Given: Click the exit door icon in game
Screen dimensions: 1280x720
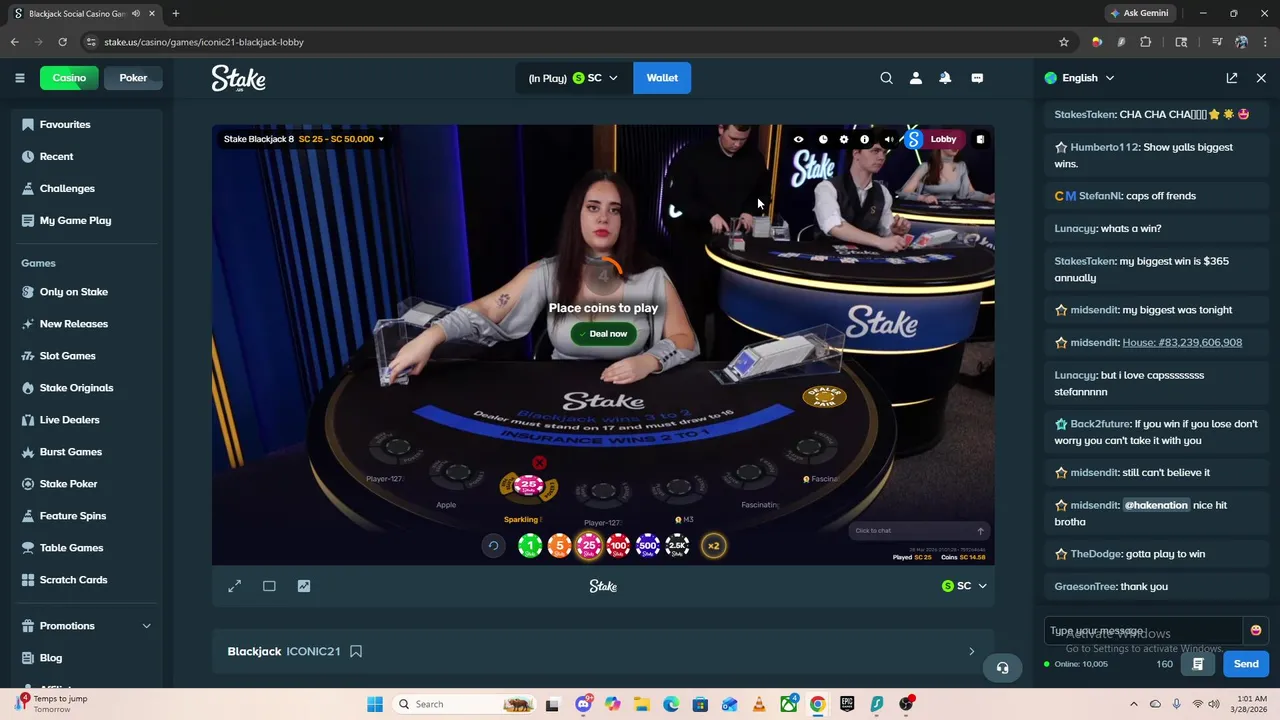Looking at the screenshot, I should (x=980, y=139).
